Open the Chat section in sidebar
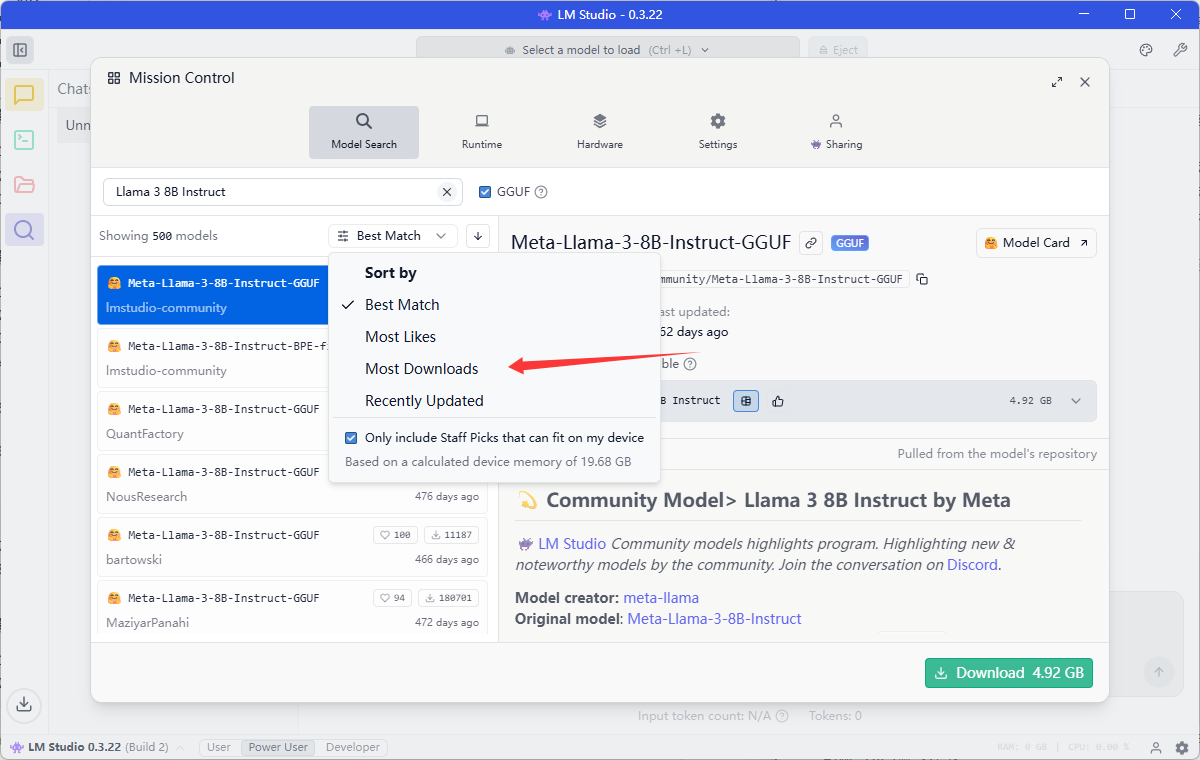 tap(24, 95)
